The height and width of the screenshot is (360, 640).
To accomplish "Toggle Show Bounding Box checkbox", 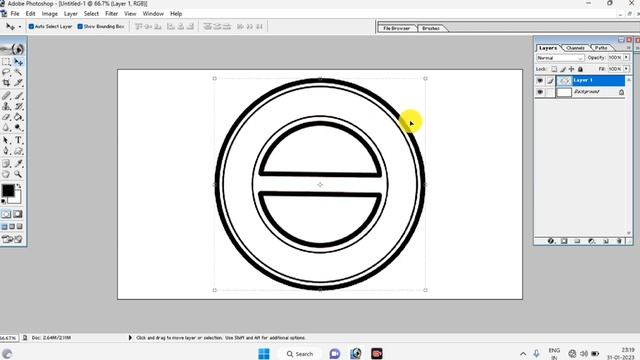I will pyautogui.click(x=80, y=27).
